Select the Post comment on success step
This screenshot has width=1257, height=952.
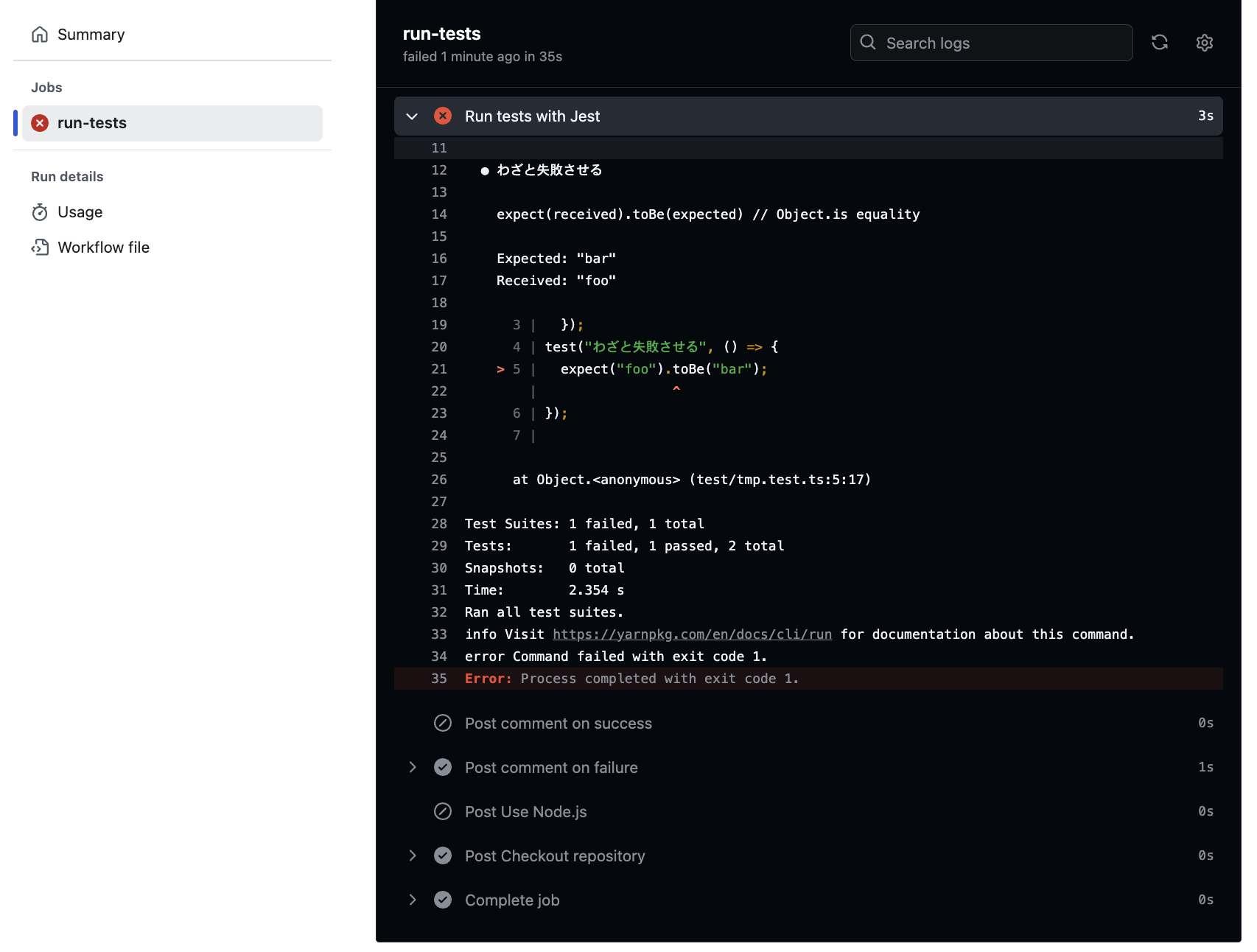[558, 724]
